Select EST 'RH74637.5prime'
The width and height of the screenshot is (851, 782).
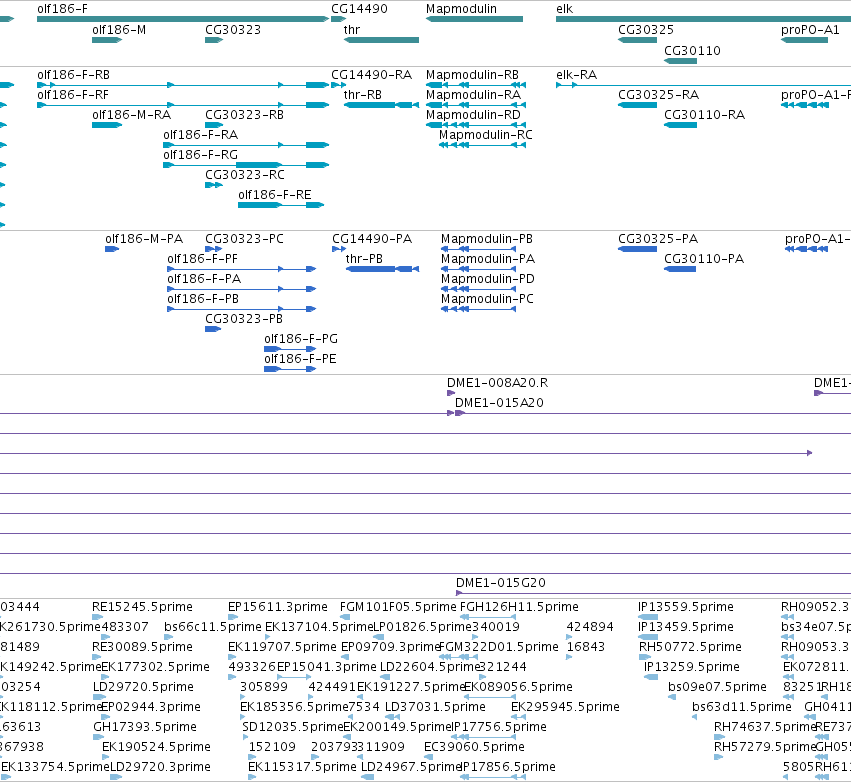(765, 728)
